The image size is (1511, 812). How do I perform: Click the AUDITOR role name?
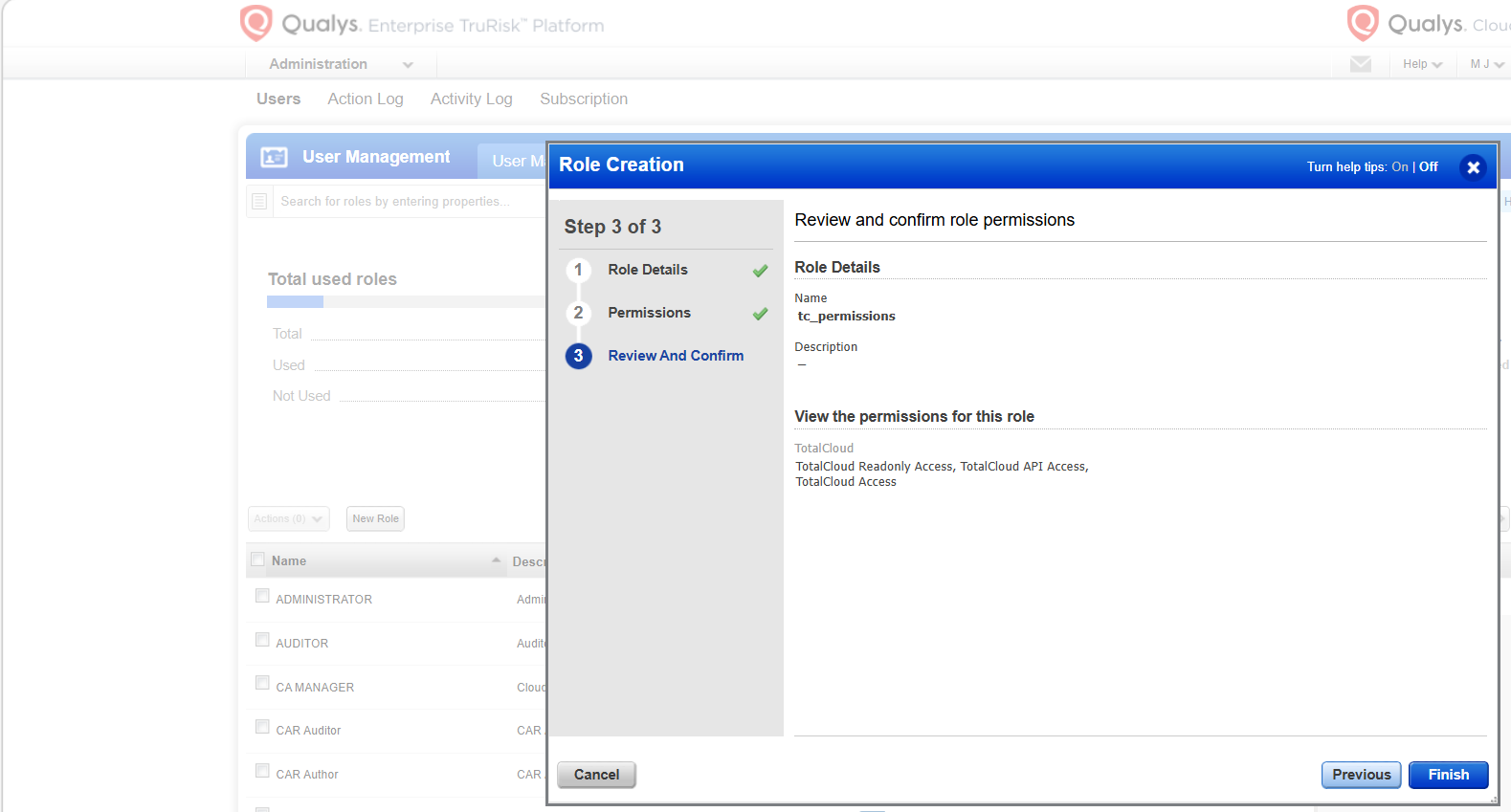point(302,644)
